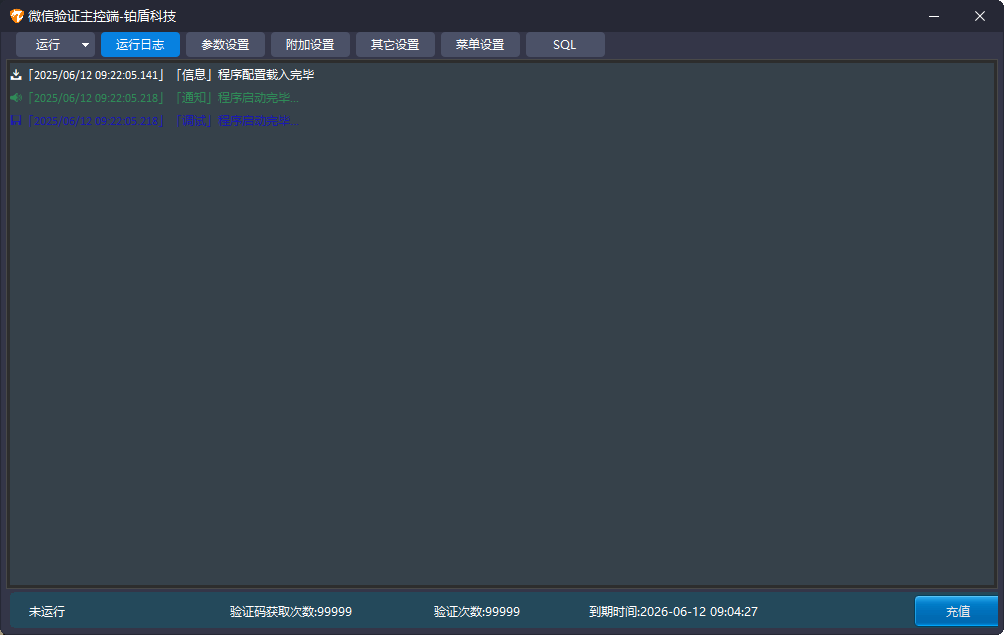Screen dimensions: 1004x635
Task: Select the 其它设置 tab
Action: pyautogui.click(x=395, y=45)
